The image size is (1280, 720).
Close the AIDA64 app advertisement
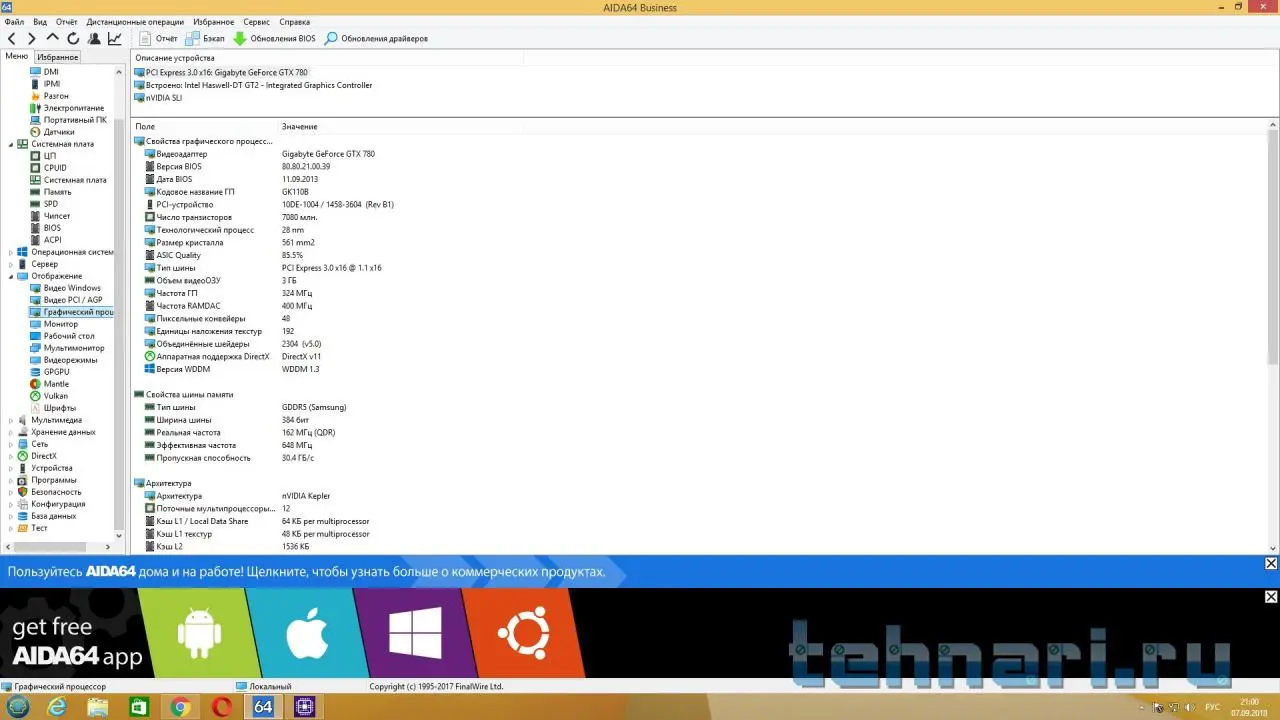pyautogui.click(x=1271, y=597)
